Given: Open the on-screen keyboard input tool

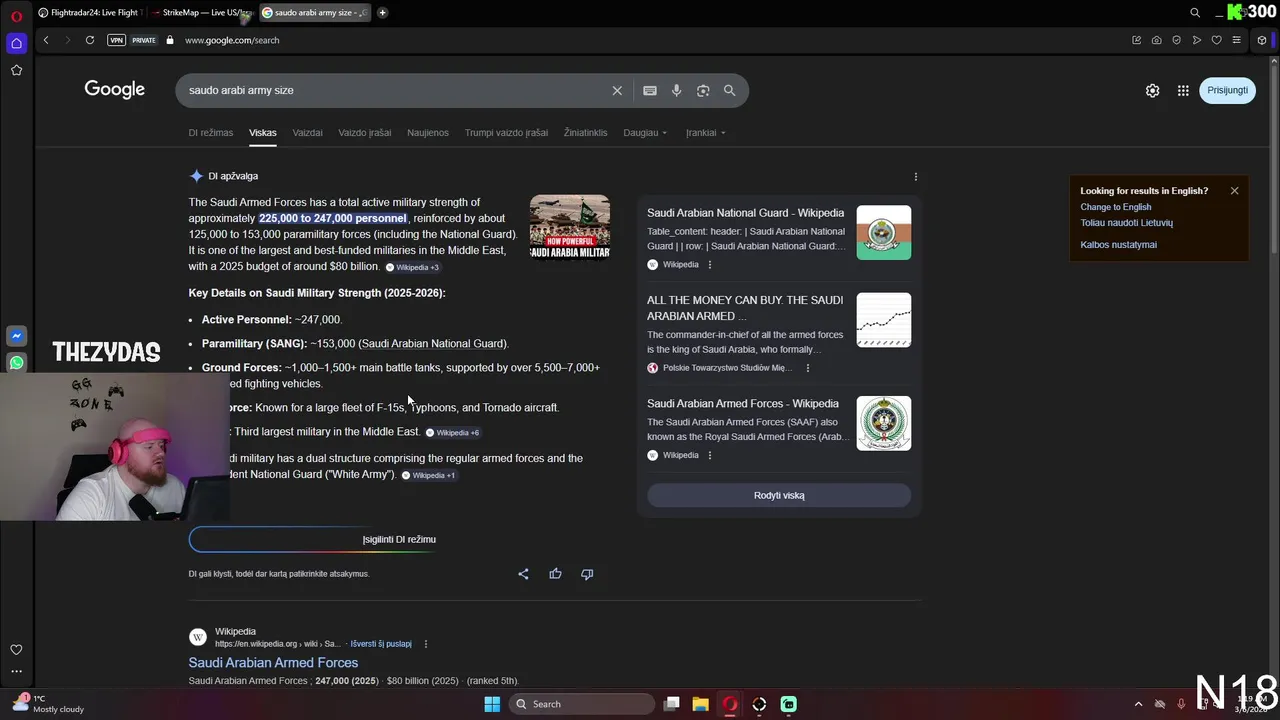Looking at the screenshot, I should (650, 90).
